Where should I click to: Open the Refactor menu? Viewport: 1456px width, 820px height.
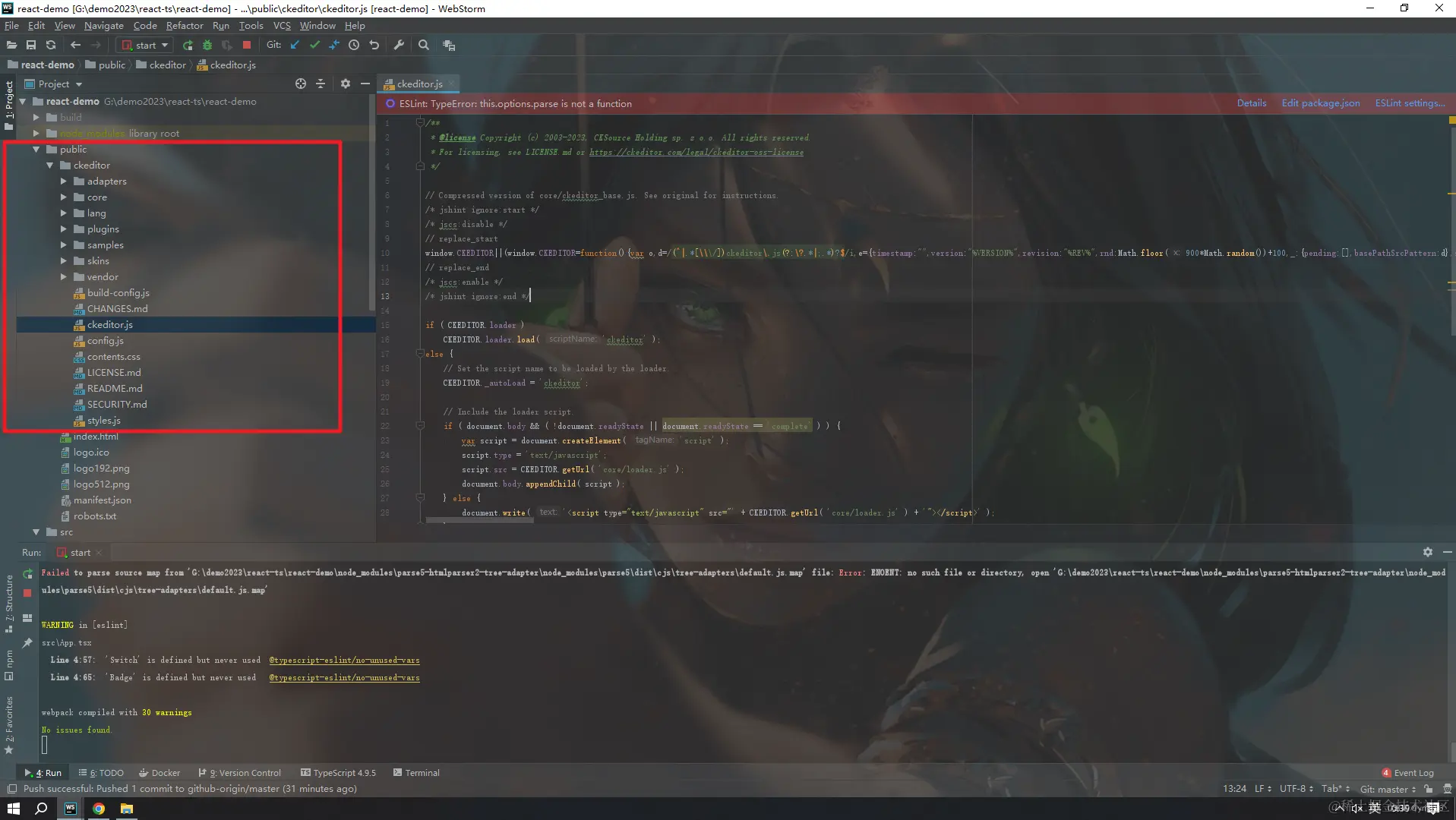[x=185, y=26]
